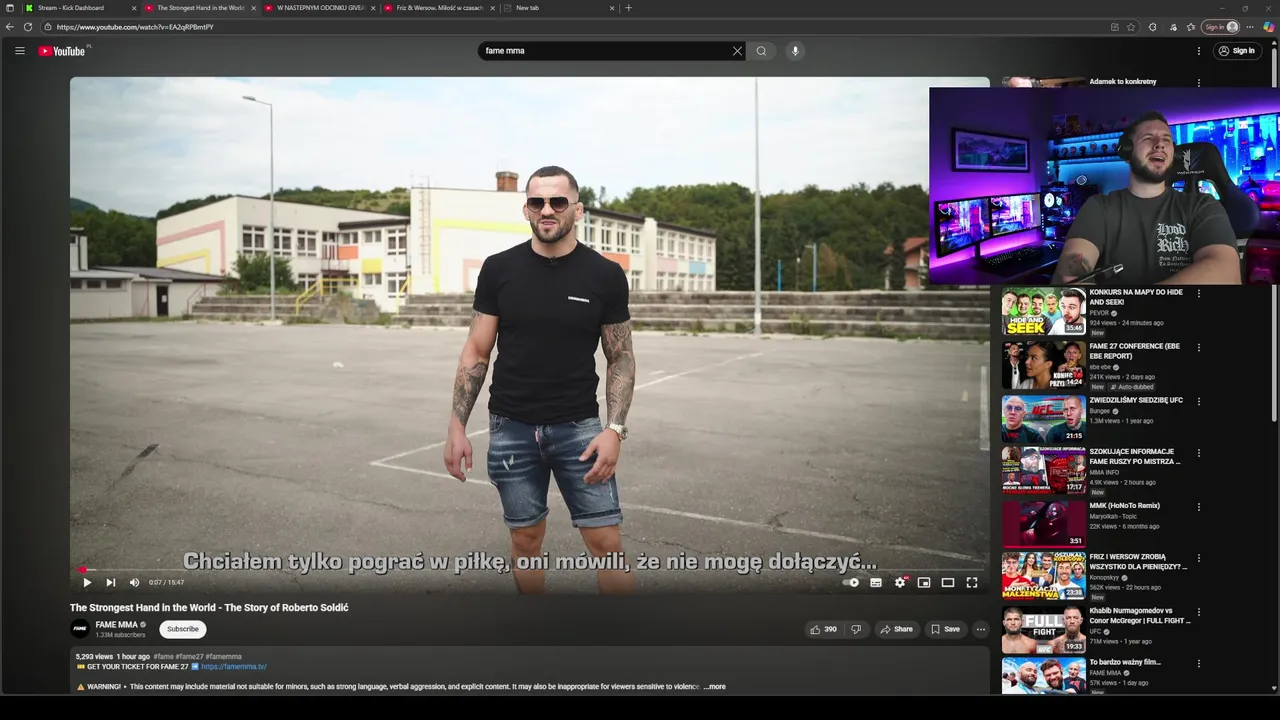Screen dimensions: 1280x720
Task: Expand description with ...more
Action: click(715, 687)
